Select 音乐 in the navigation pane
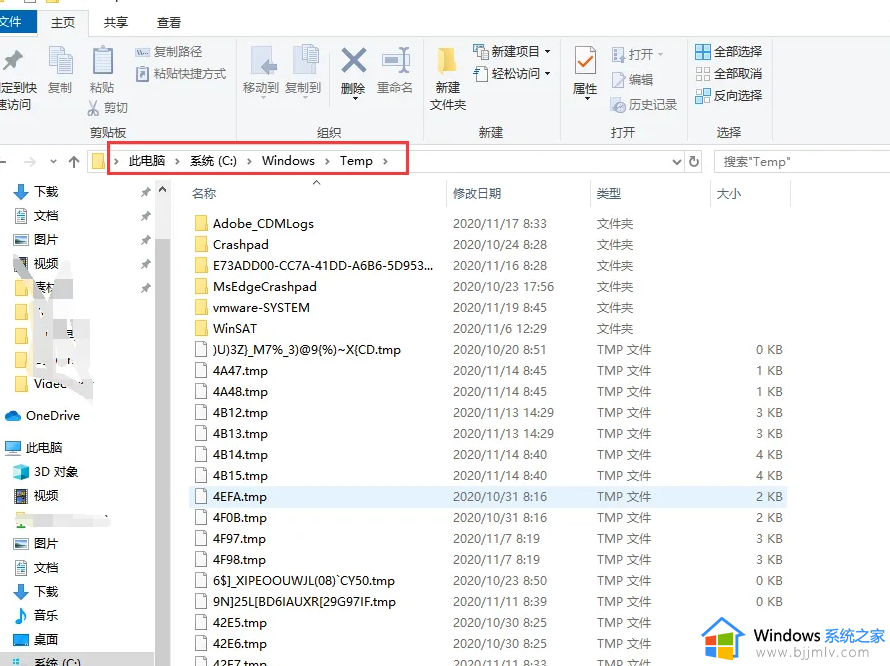 click(x=36, y=615)
